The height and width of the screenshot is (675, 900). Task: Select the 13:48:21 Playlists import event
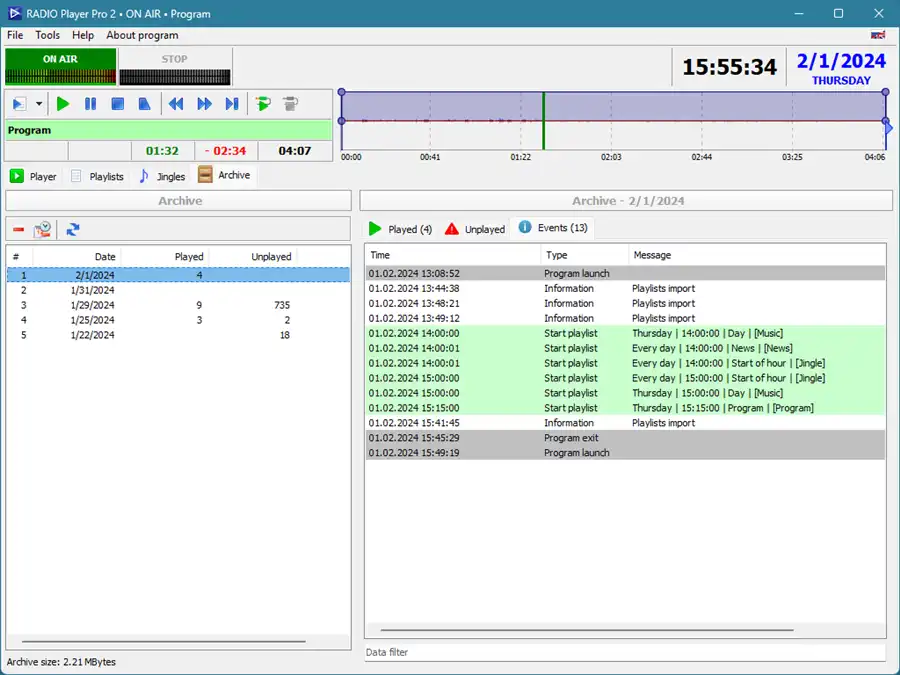[x=626, y=303]
